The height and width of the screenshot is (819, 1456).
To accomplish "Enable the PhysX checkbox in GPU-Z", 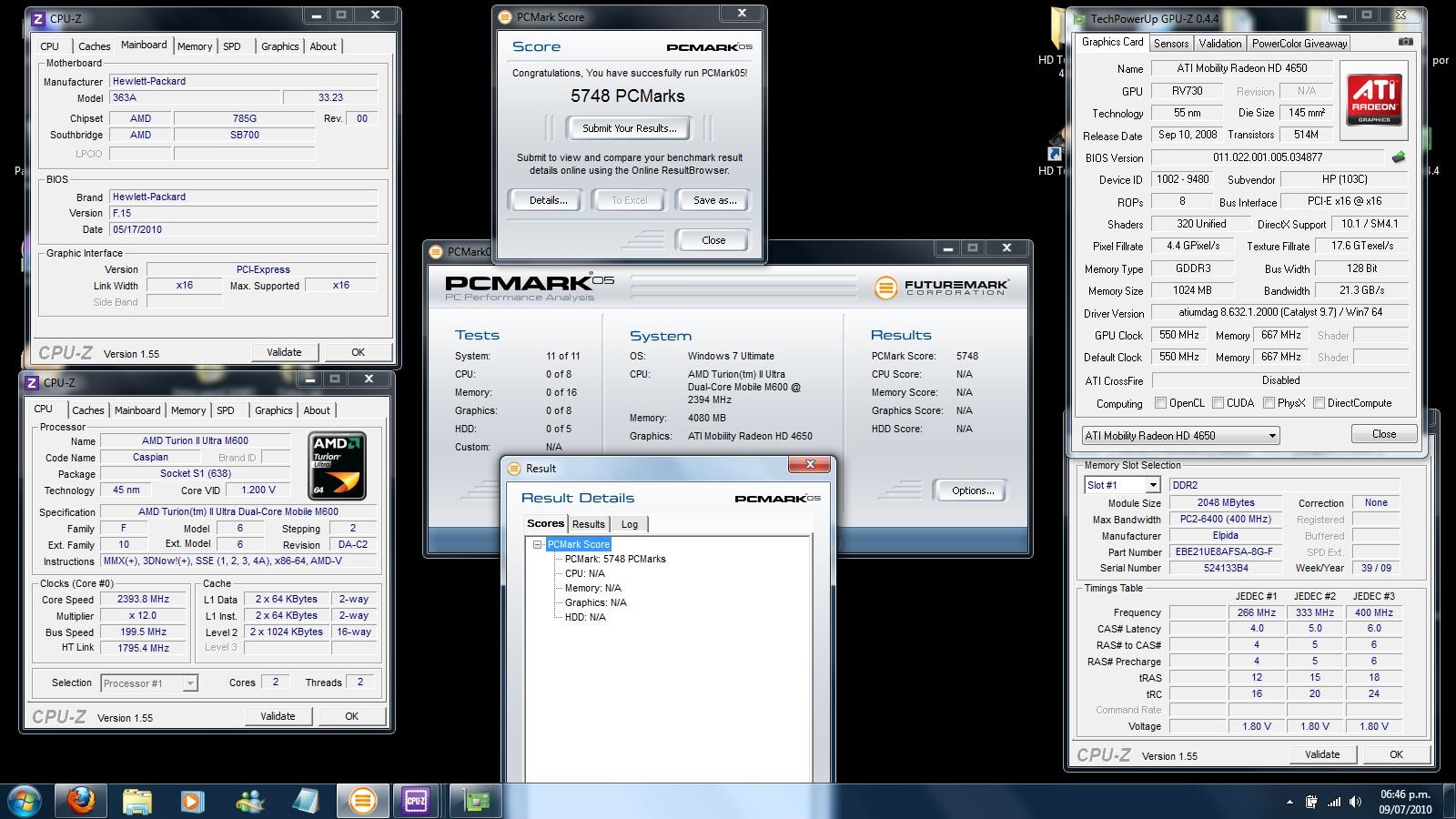I will click(x=1269, y=403).
